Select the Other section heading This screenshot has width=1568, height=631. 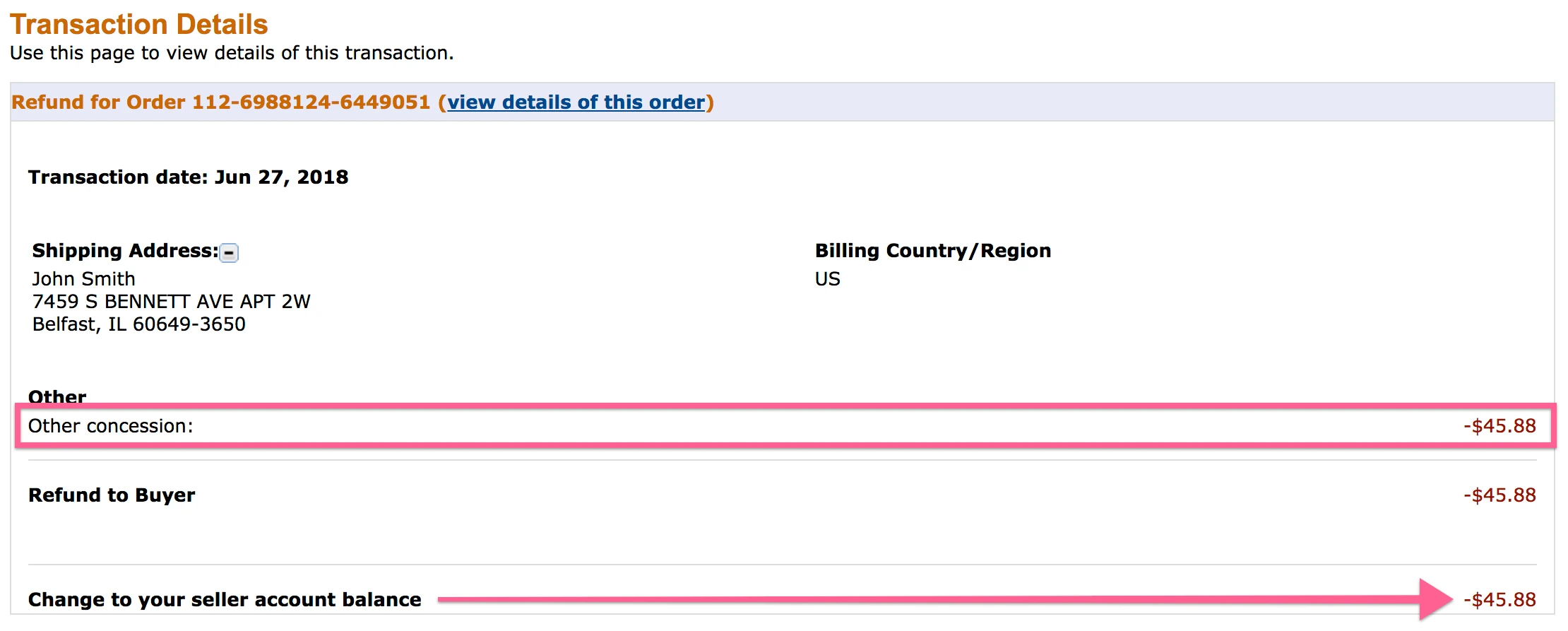tap(57, 396)
